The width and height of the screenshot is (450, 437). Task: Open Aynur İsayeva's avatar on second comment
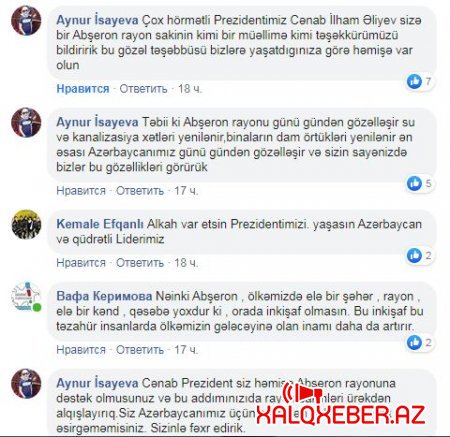tap(26, 122)
